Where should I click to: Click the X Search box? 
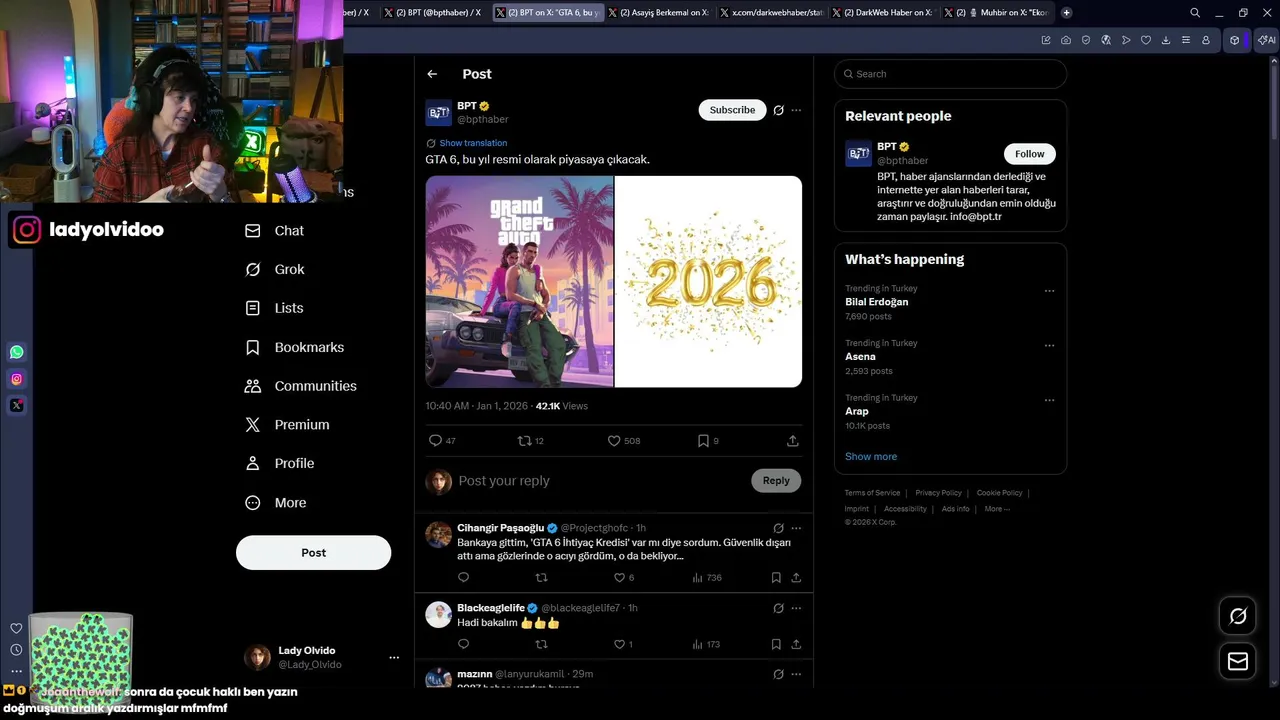(950, 74)
